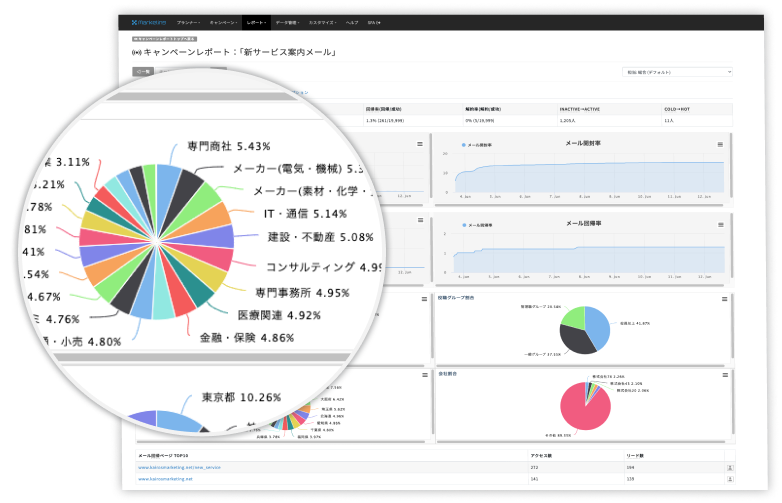Click the SFA link in the navbar
The width and height of the screenshot is (782, 503).
pyautogui.click(x=374, y=22)
